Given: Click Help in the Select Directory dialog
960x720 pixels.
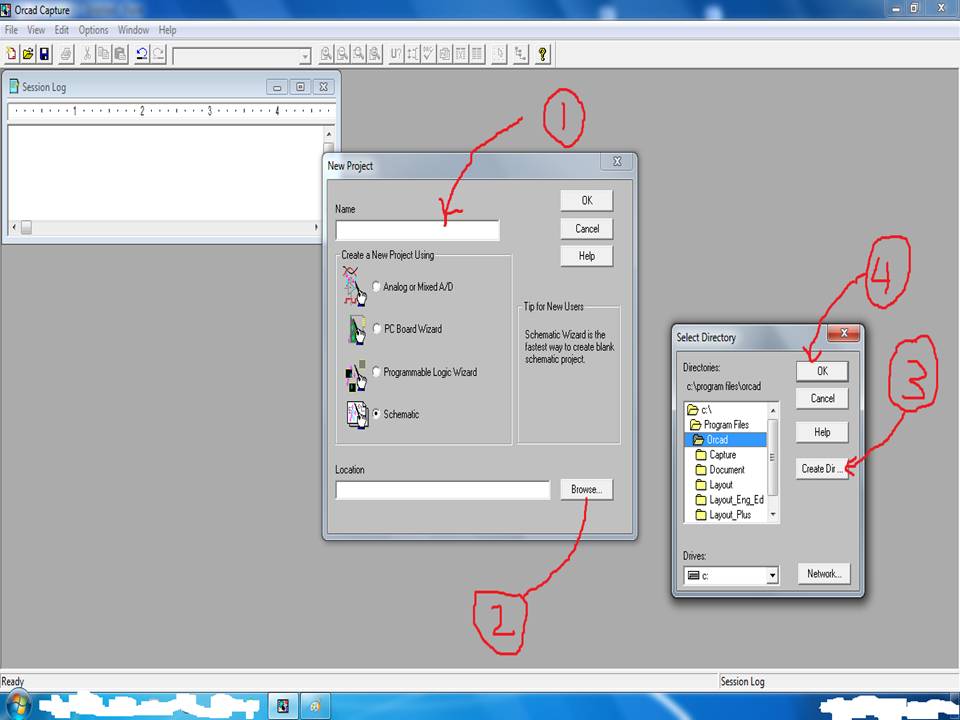Looking at the screenshot, I should tap(822, 432).
